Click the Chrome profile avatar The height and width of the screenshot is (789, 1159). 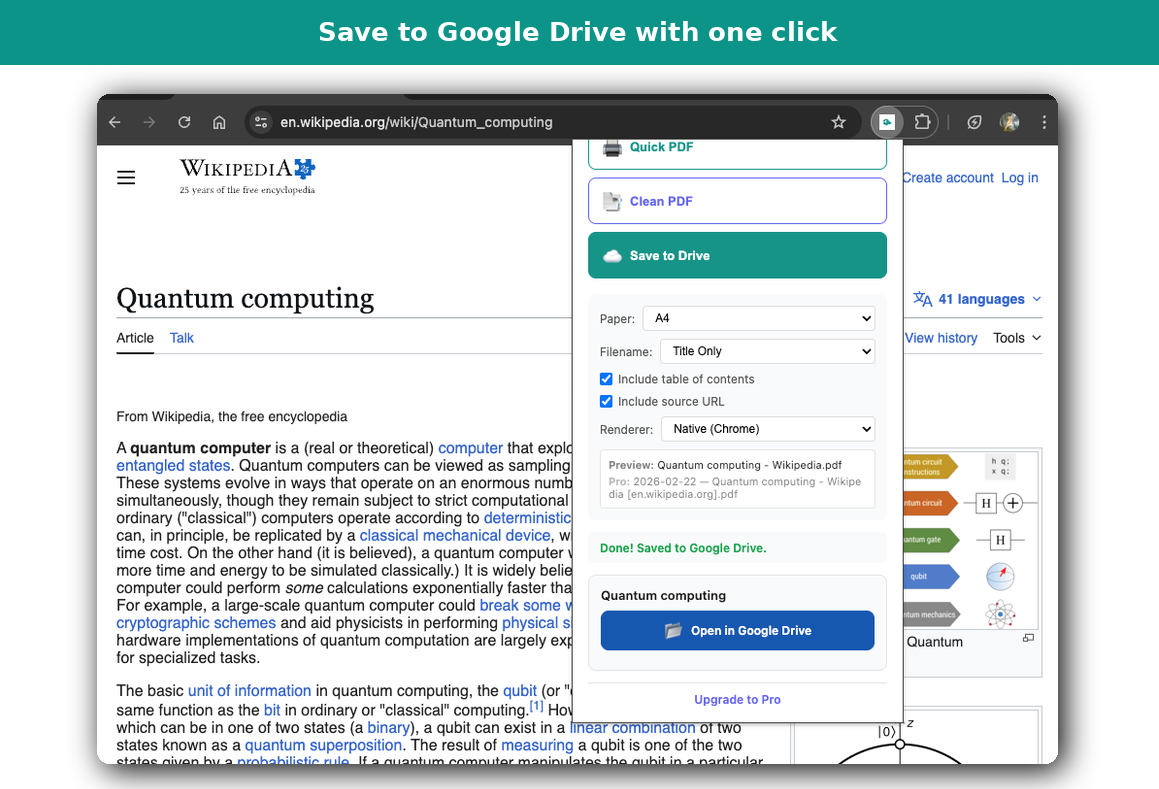click(1009, 121)
